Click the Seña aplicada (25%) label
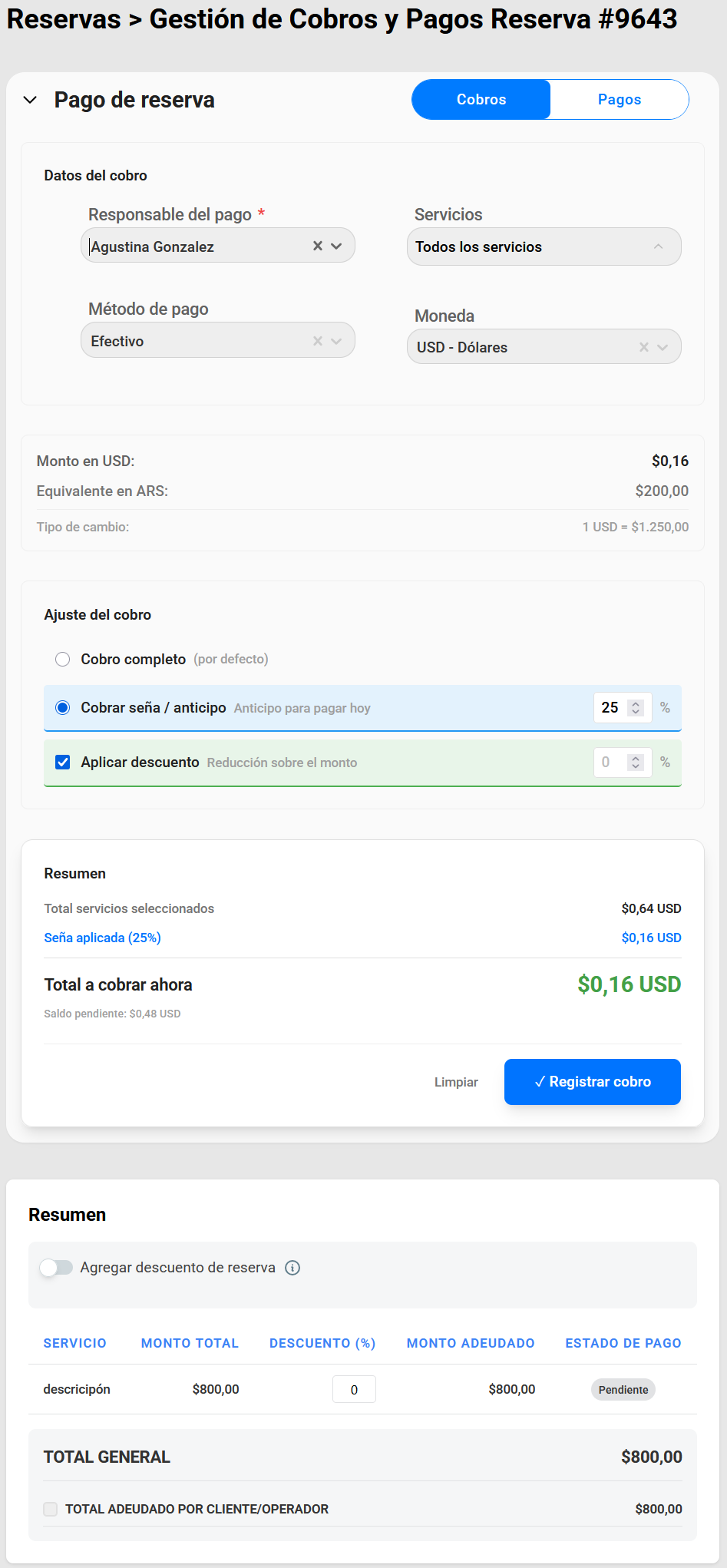Screen dimensions: 727x1568 pyautogui.click(x=102, y=938)
